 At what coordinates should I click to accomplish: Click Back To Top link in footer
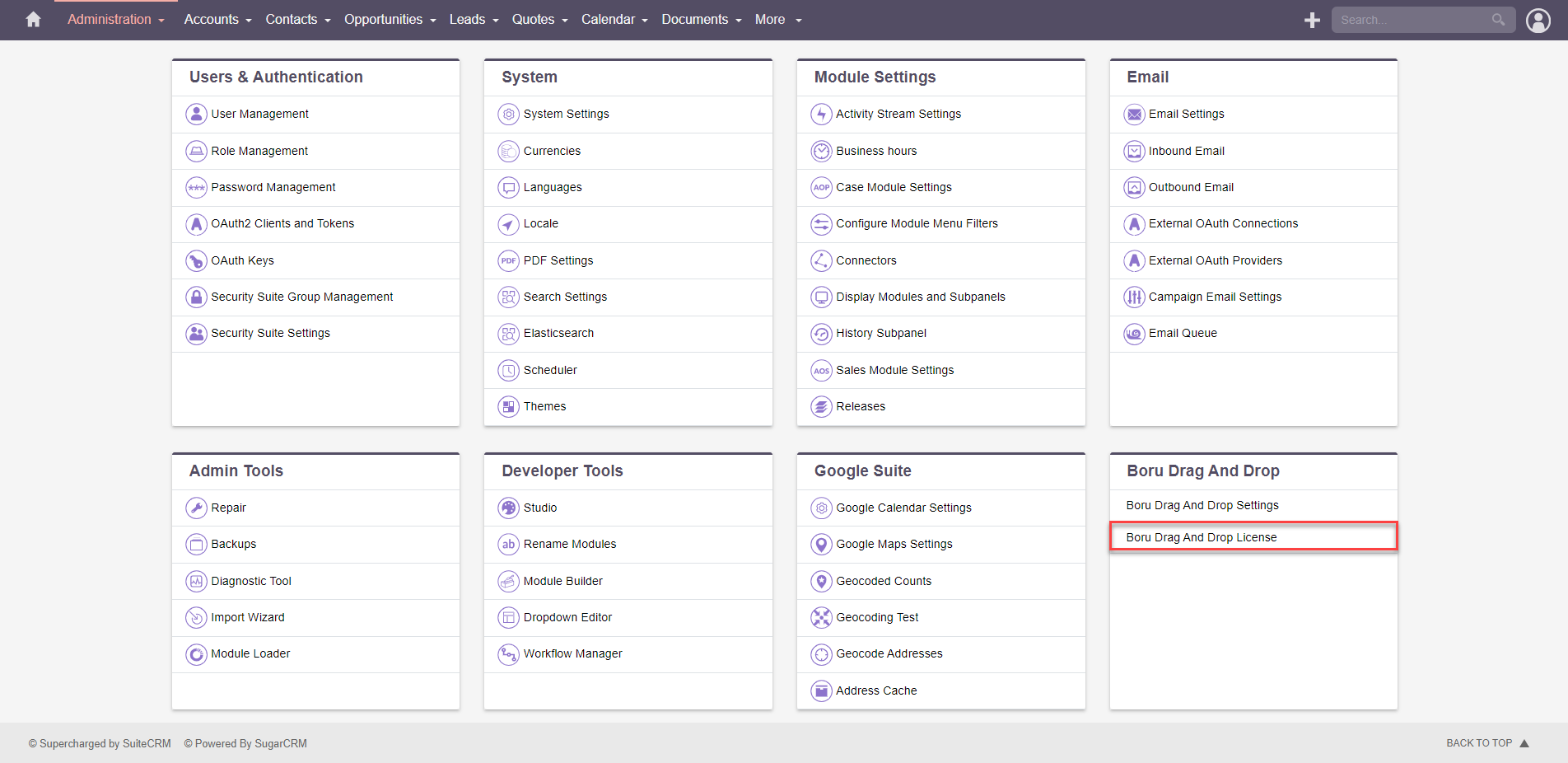coord(1487,743)
